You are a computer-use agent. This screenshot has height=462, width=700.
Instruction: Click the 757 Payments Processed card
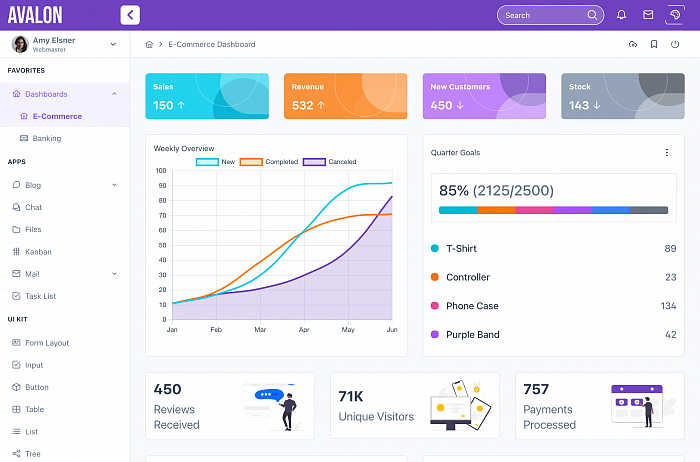(600, 406)
